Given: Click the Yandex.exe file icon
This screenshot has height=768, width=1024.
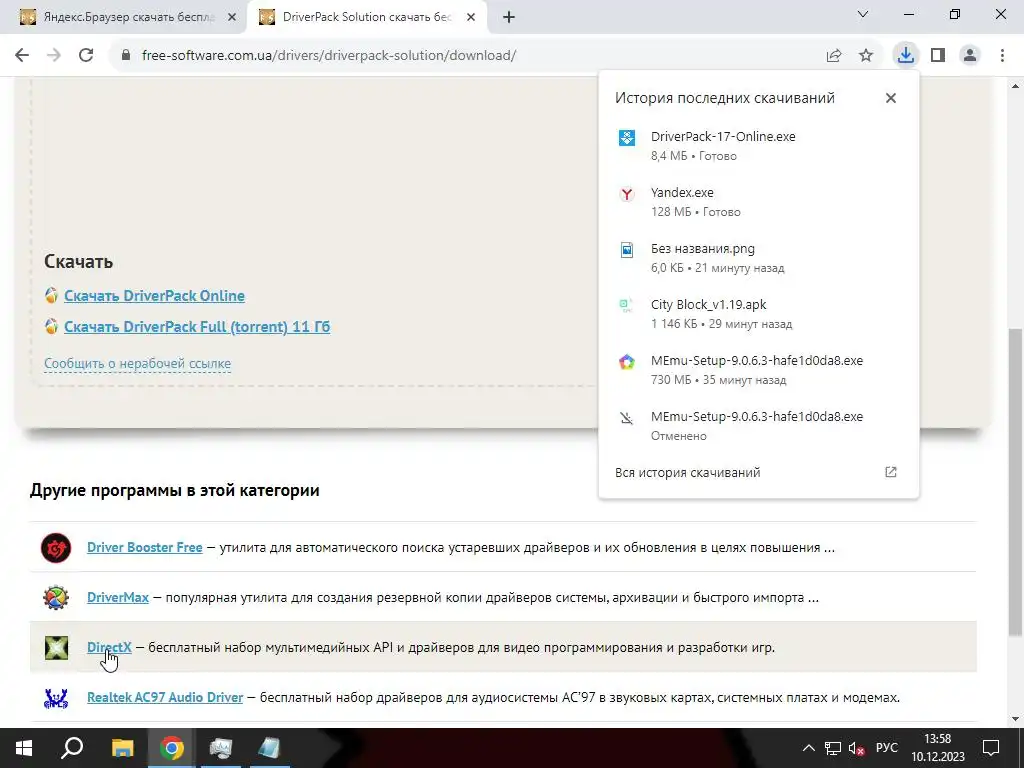Looking at the screenshot, I should click(x=627, y=194).
